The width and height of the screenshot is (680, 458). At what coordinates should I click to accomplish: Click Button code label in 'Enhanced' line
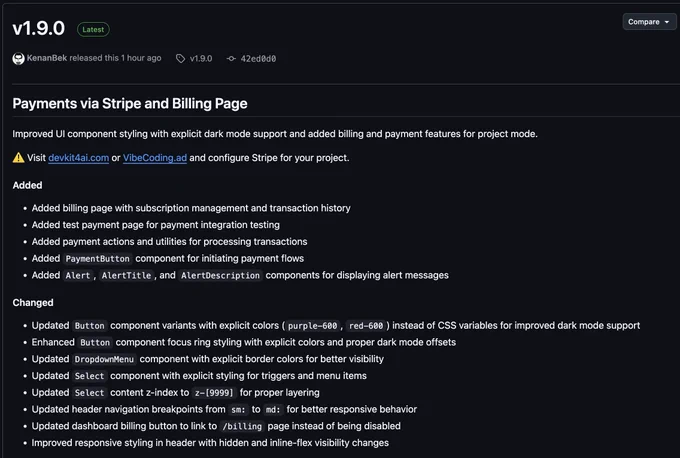coord(95,343)
